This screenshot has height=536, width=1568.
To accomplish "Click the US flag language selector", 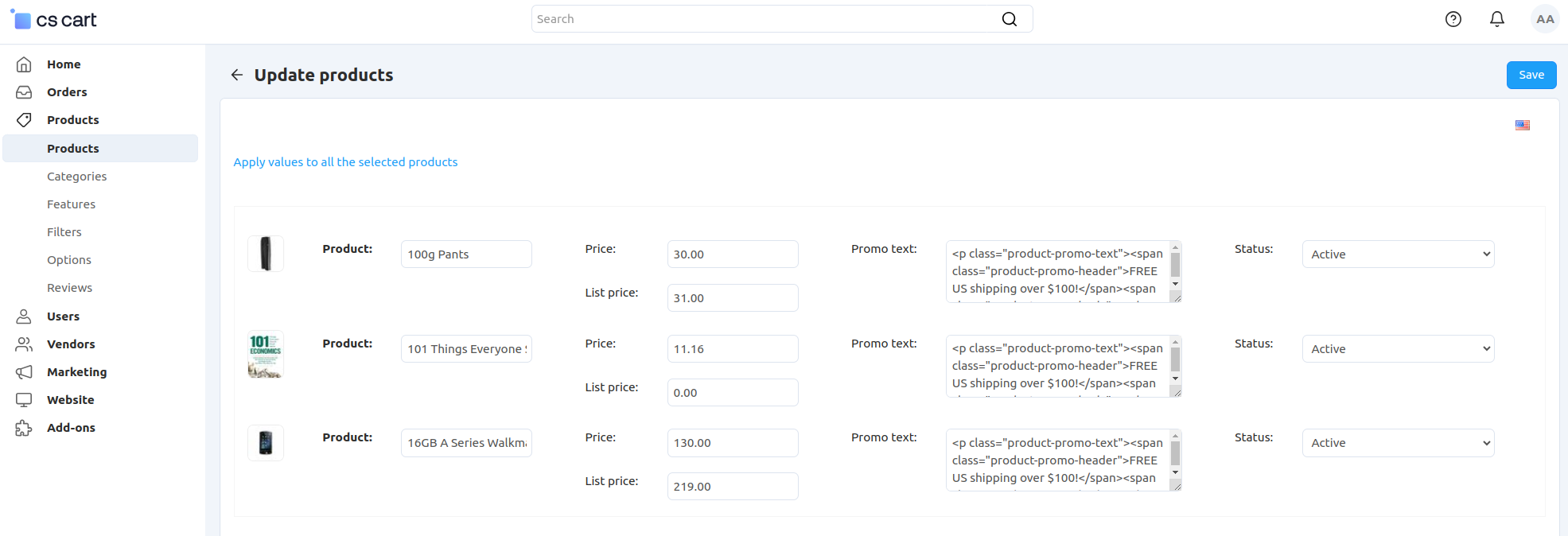I will click(x=1523, y=125).
